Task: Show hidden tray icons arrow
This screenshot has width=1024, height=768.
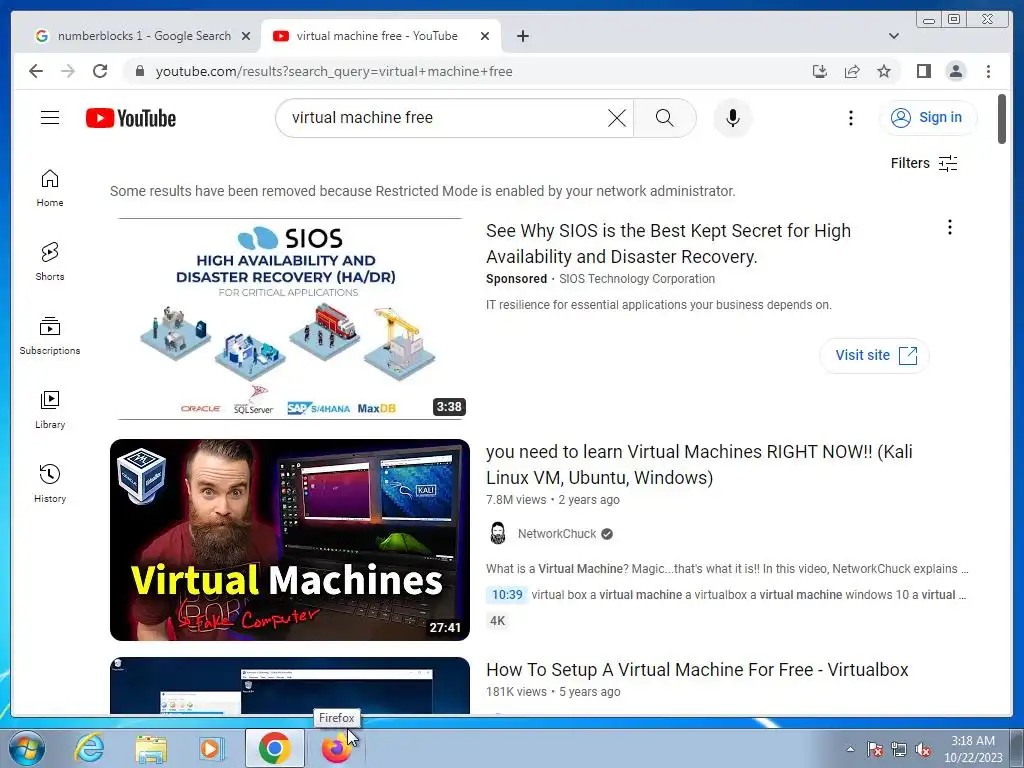Action: point(850,749)
